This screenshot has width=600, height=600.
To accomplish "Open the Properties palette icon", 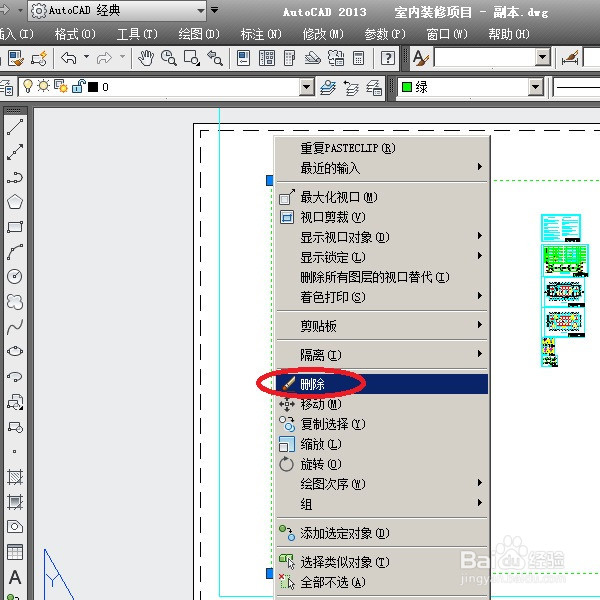I will pyautogui.click(x=243, y=58).
